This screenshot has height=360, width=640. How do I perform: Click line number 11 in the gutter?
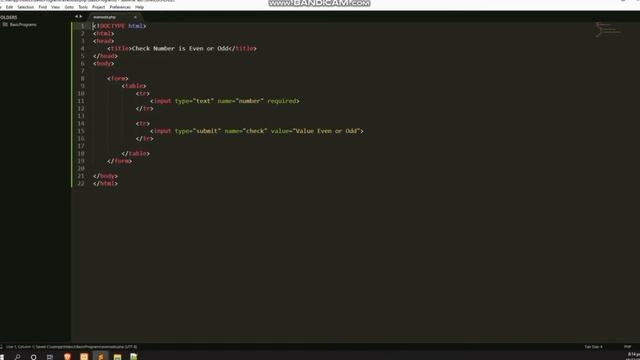point(81,101)
